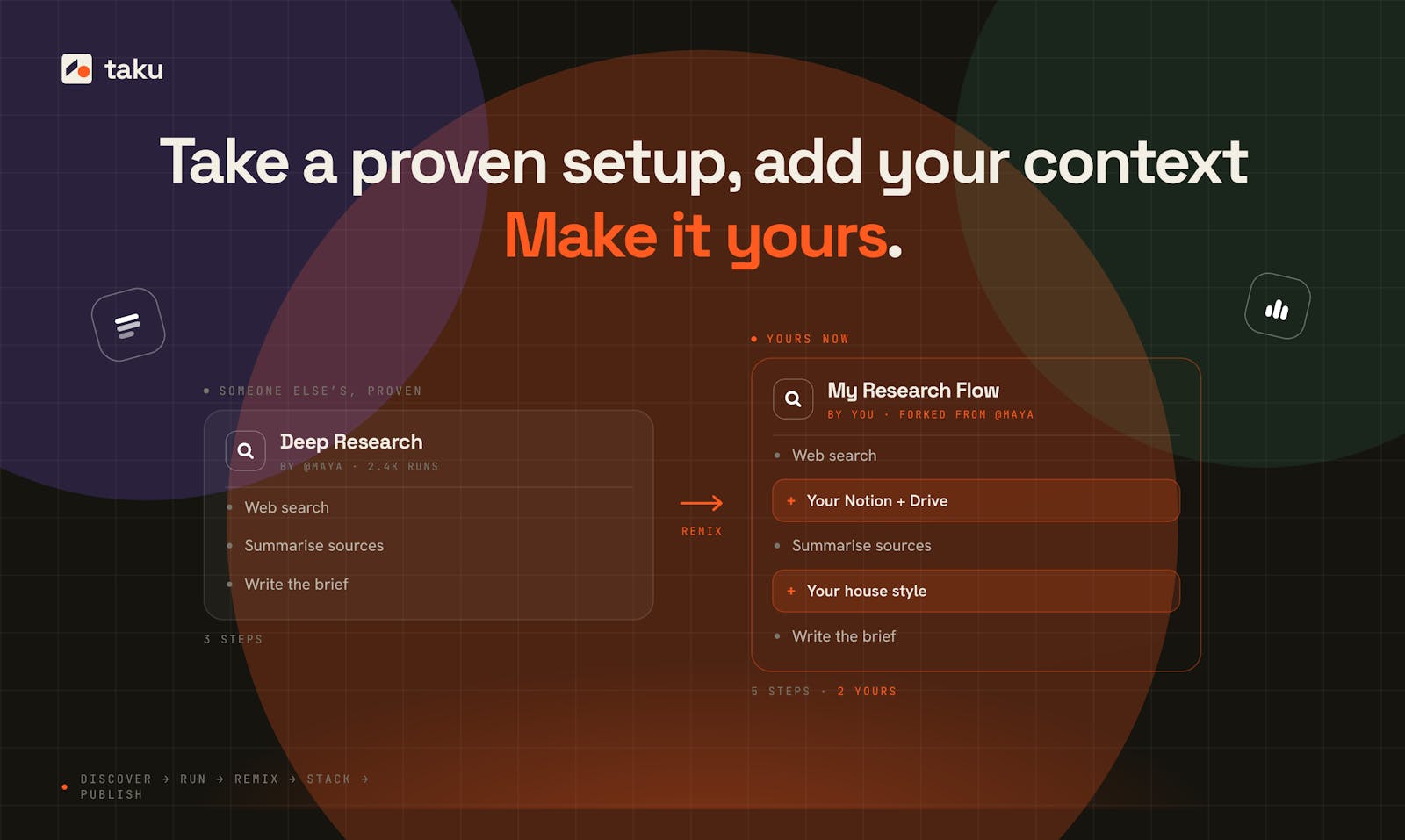The width and height of the screenshot is (1405, 840).
Task: Click STACK in the bottom breadcrumb
Action: click(328, 779)
